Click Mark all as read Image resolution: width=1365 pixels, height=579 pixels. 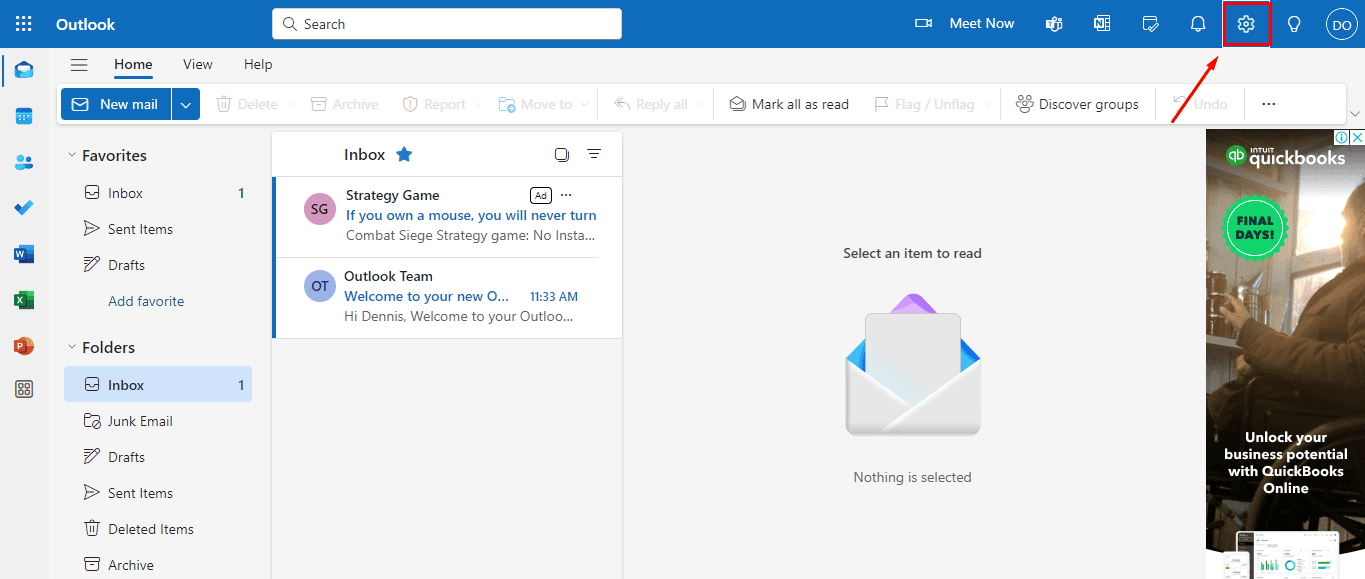pos(789,104)
